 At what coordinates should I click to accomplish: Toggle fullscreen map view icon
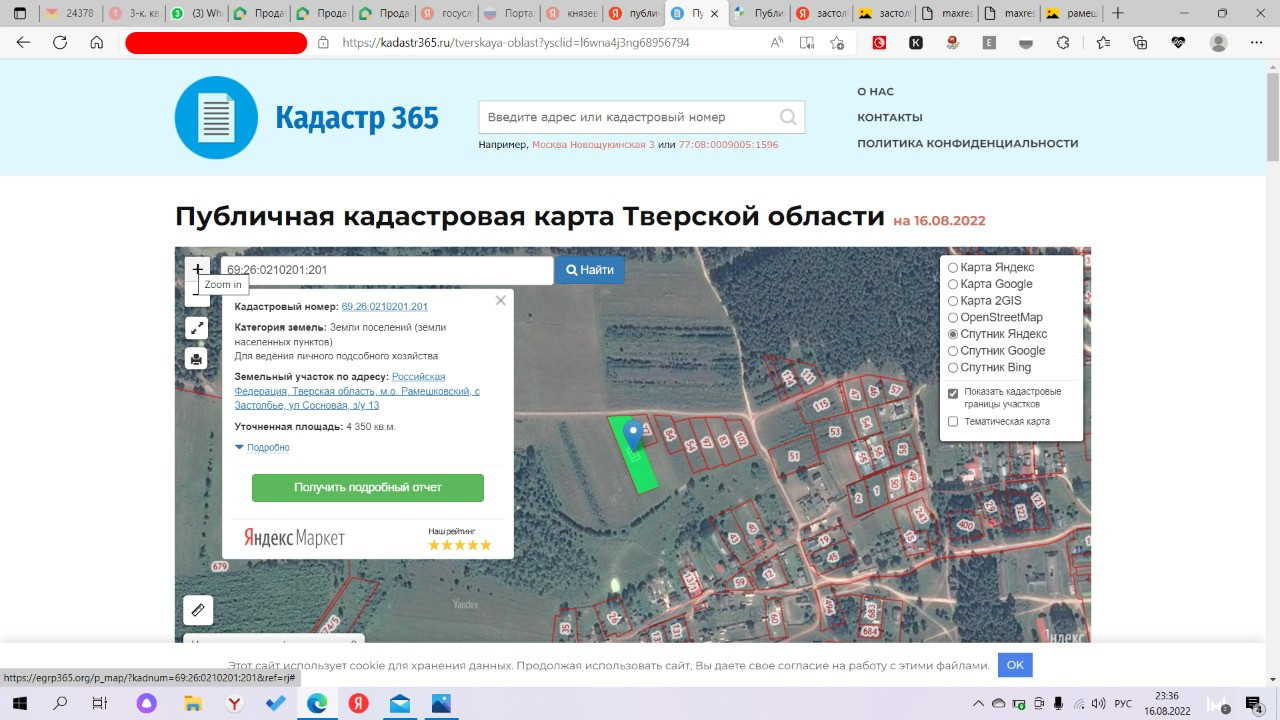[197, 328]
